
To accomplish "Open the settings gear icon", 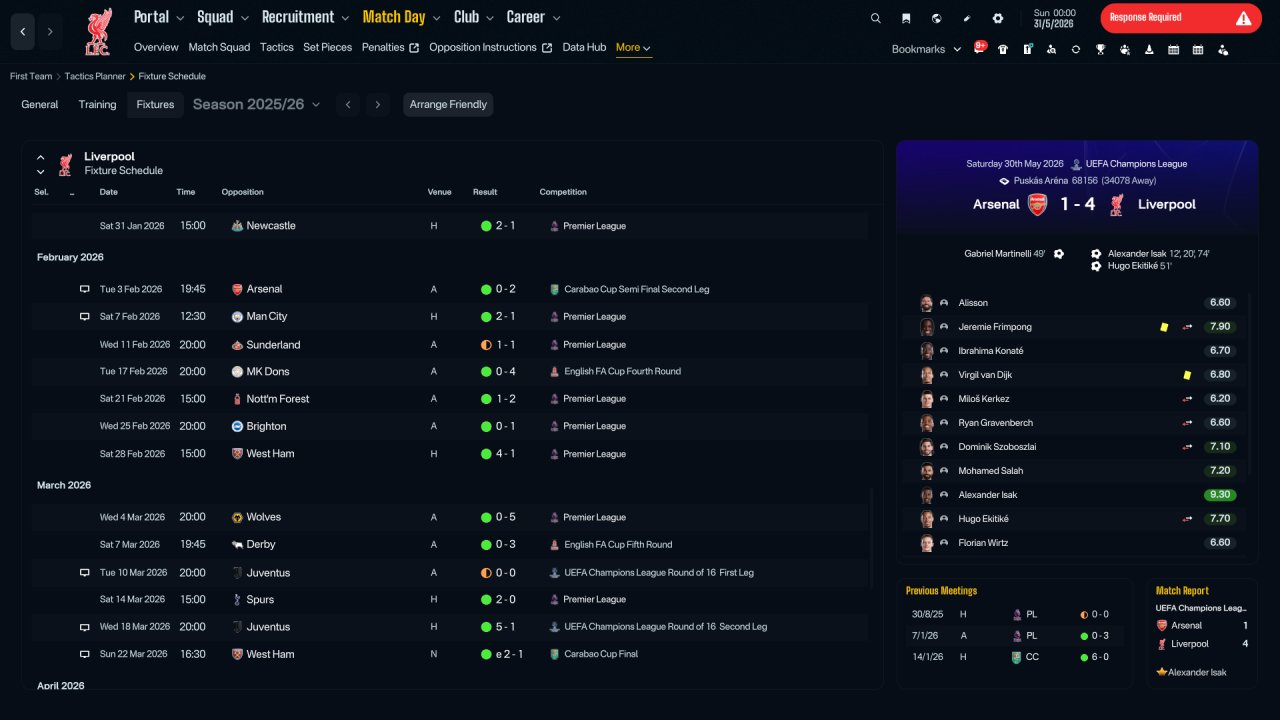I will pyautogui.click(x=998, y=18).
